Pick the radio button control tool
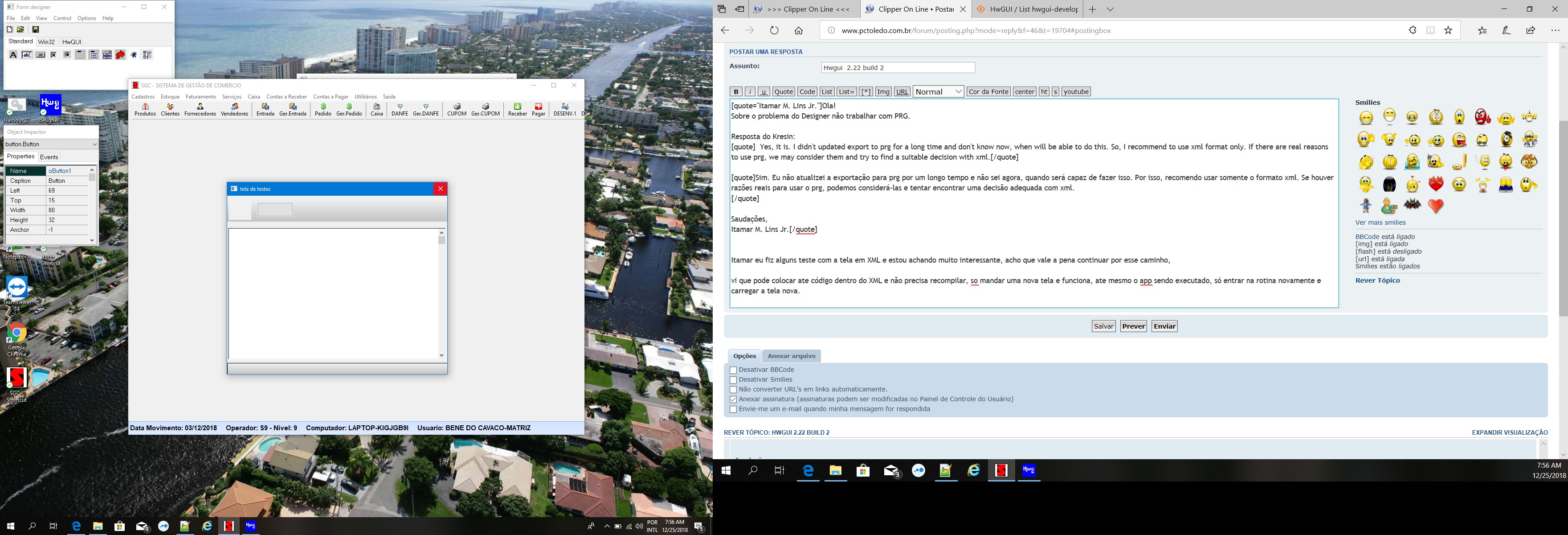This screenshot has width=1568, height=535. (67, 55)
